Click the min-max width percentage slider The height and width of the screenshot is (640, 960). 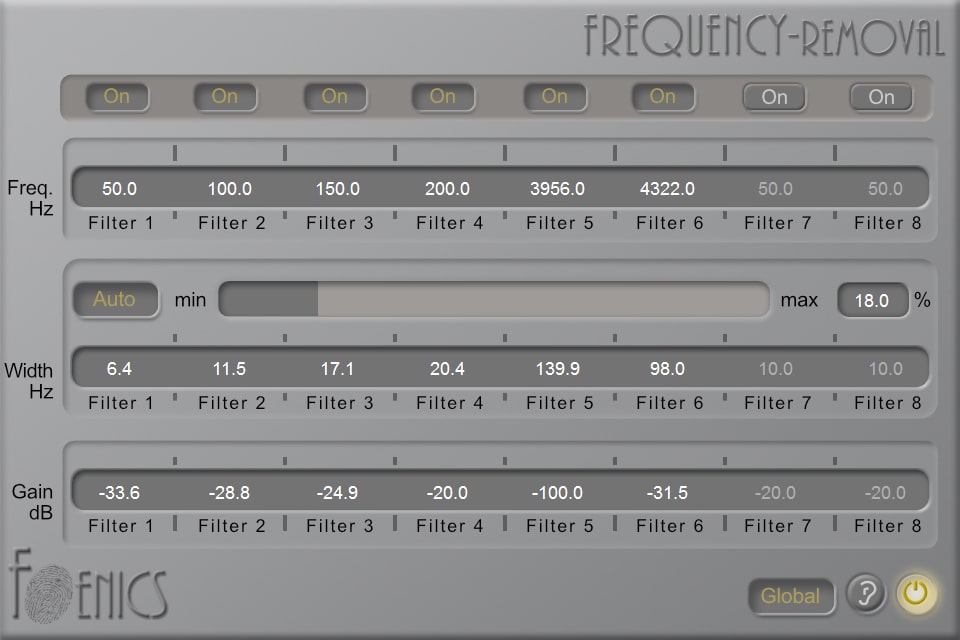[x=496, y=299]
